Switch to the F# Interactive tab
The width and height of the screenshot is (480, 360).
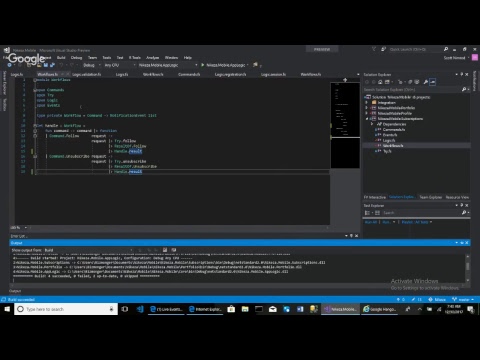(x=375, y=197)
